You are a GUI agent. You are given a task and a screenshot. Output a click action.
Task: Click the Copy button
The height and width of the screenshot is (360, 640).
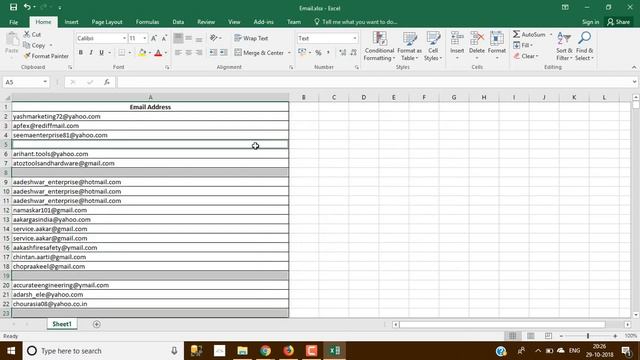(34, 45)
